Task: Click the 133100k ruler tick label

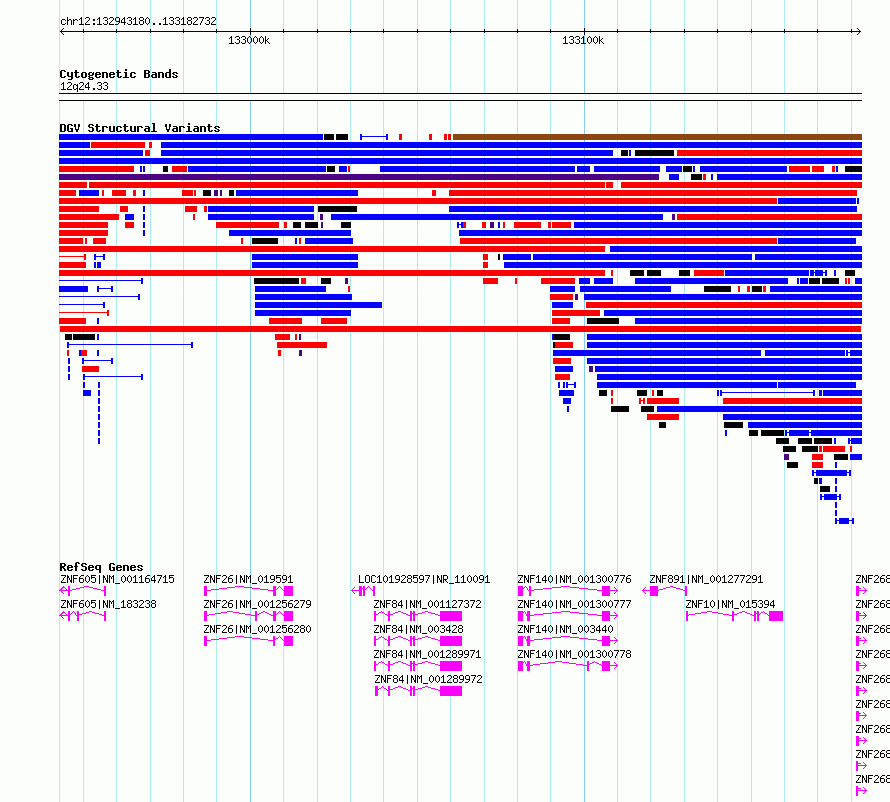Action: (x=583, y=40)
